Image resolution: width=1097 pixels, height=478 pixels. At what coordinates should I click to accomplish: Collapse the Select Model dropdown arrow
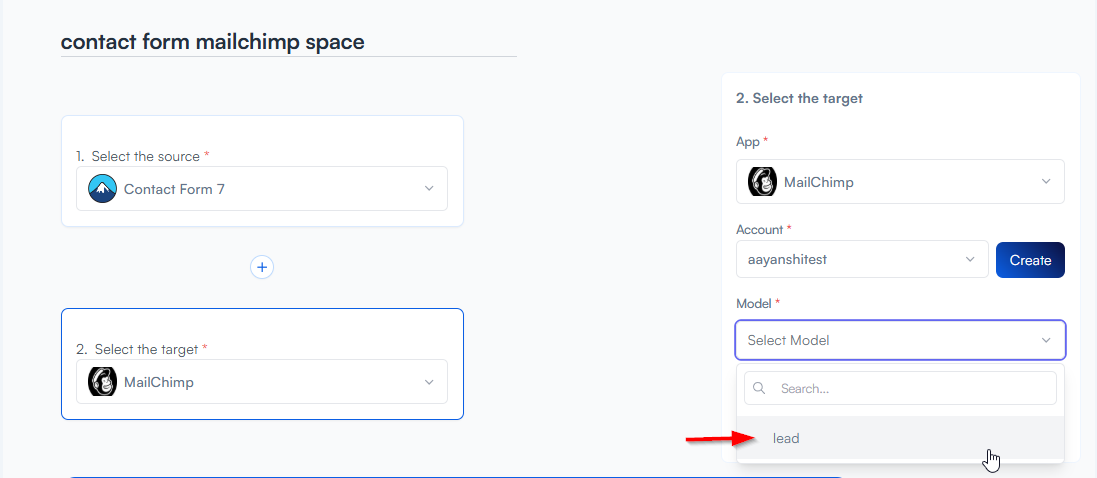1046,340
